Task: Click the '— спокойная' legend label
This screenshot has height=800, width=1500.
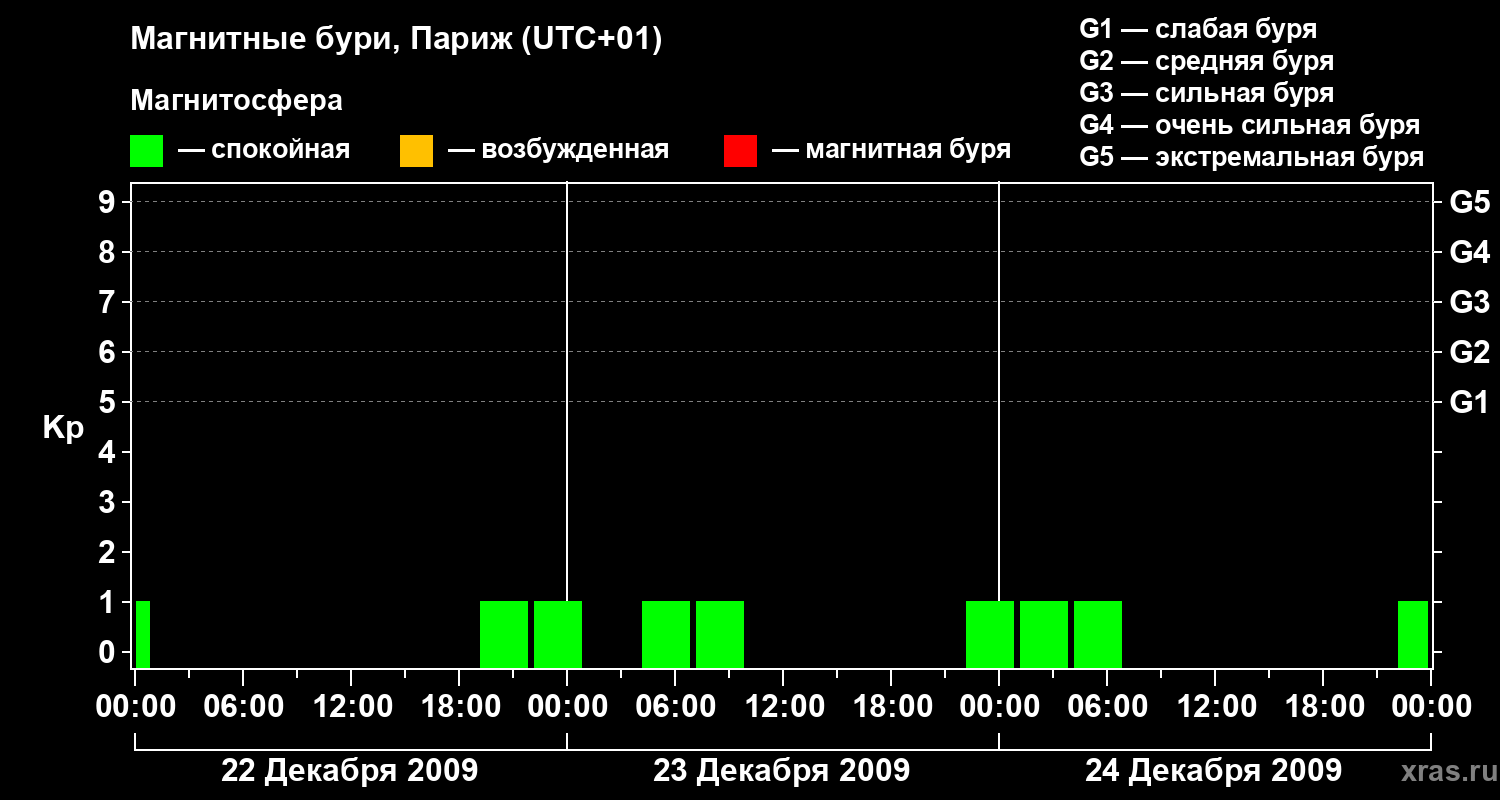Action: coord(264,150)
